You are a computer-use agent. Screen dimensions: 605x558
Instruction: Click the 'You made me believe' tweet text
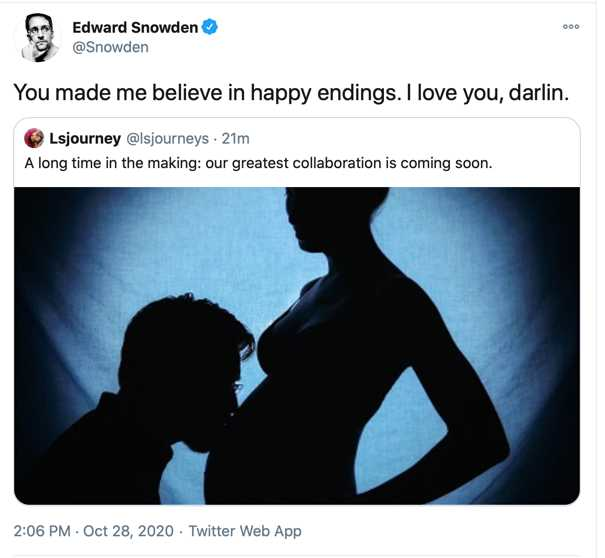click(x=291, y=93)
